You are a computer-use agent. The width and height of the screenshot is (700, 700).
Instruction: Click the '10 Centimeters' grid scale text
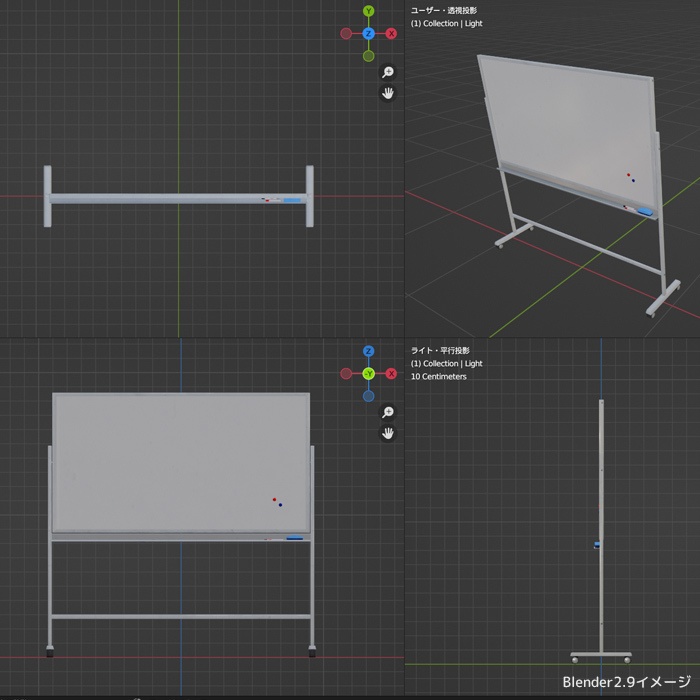pyautogui.click(x=438, y=376)
